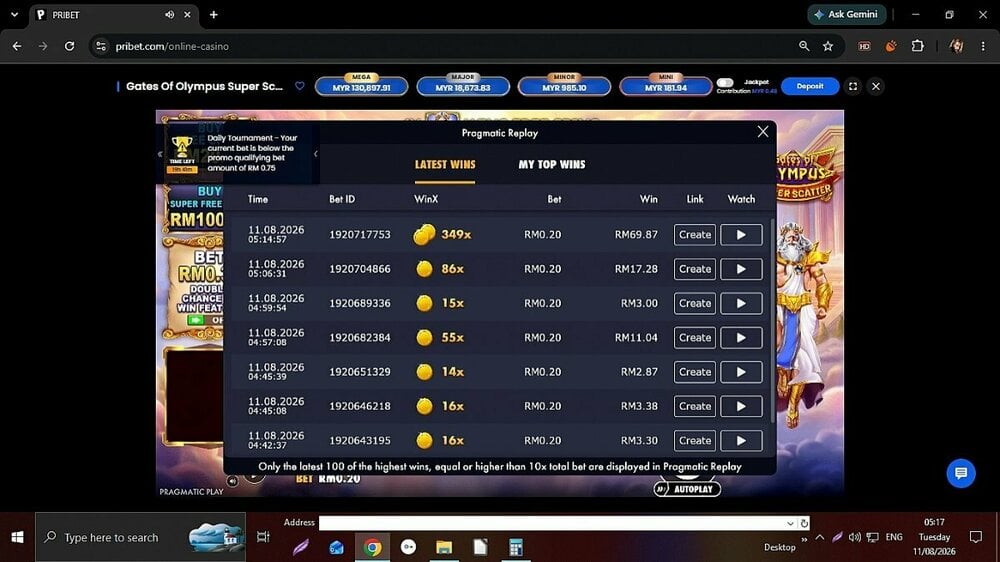Go back to the previous page
1000x562 pixels.
coord(17,46)
